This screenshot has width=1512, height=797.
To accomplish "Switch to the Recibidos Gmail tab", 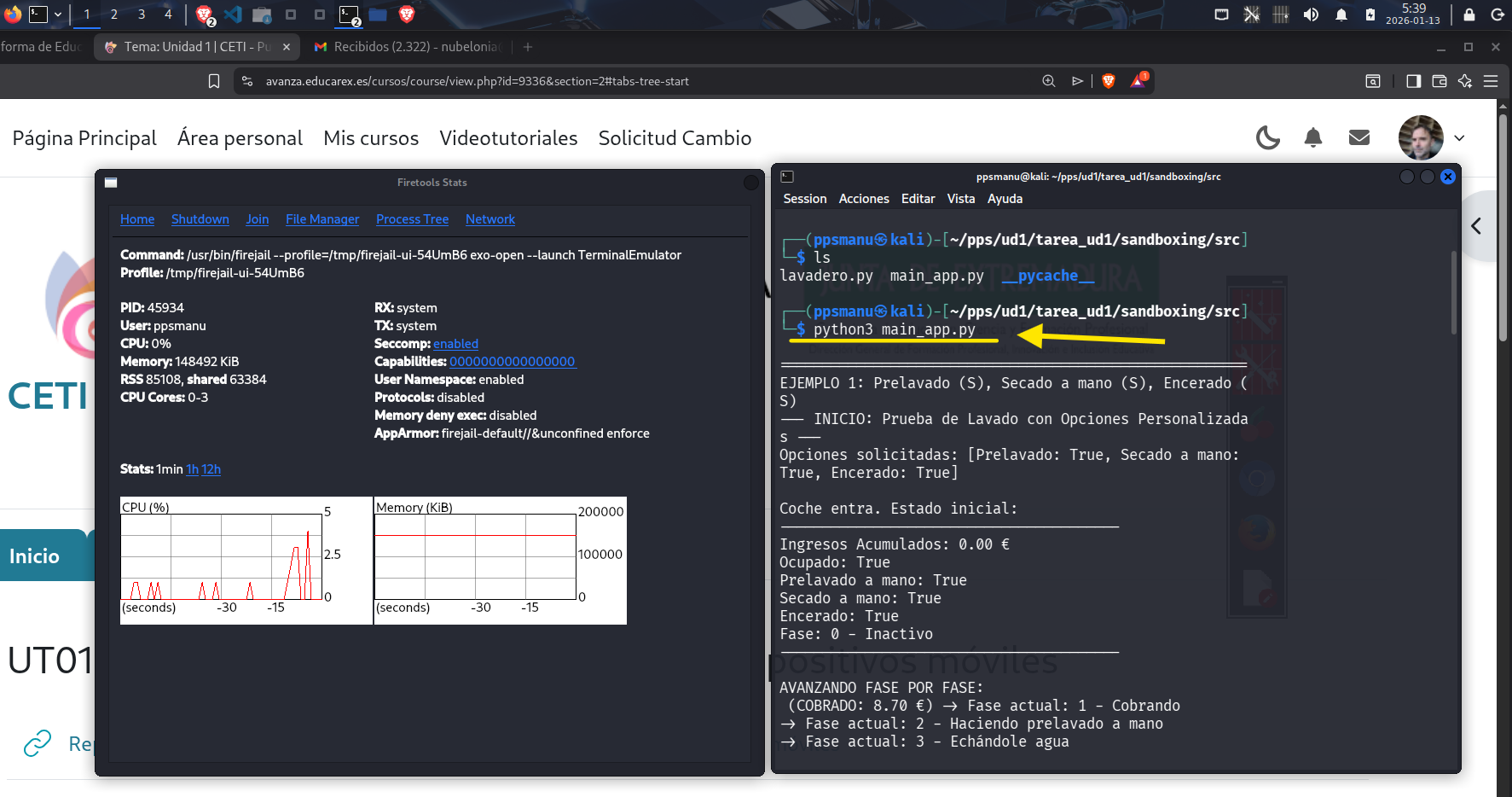I will click(408, 47).
